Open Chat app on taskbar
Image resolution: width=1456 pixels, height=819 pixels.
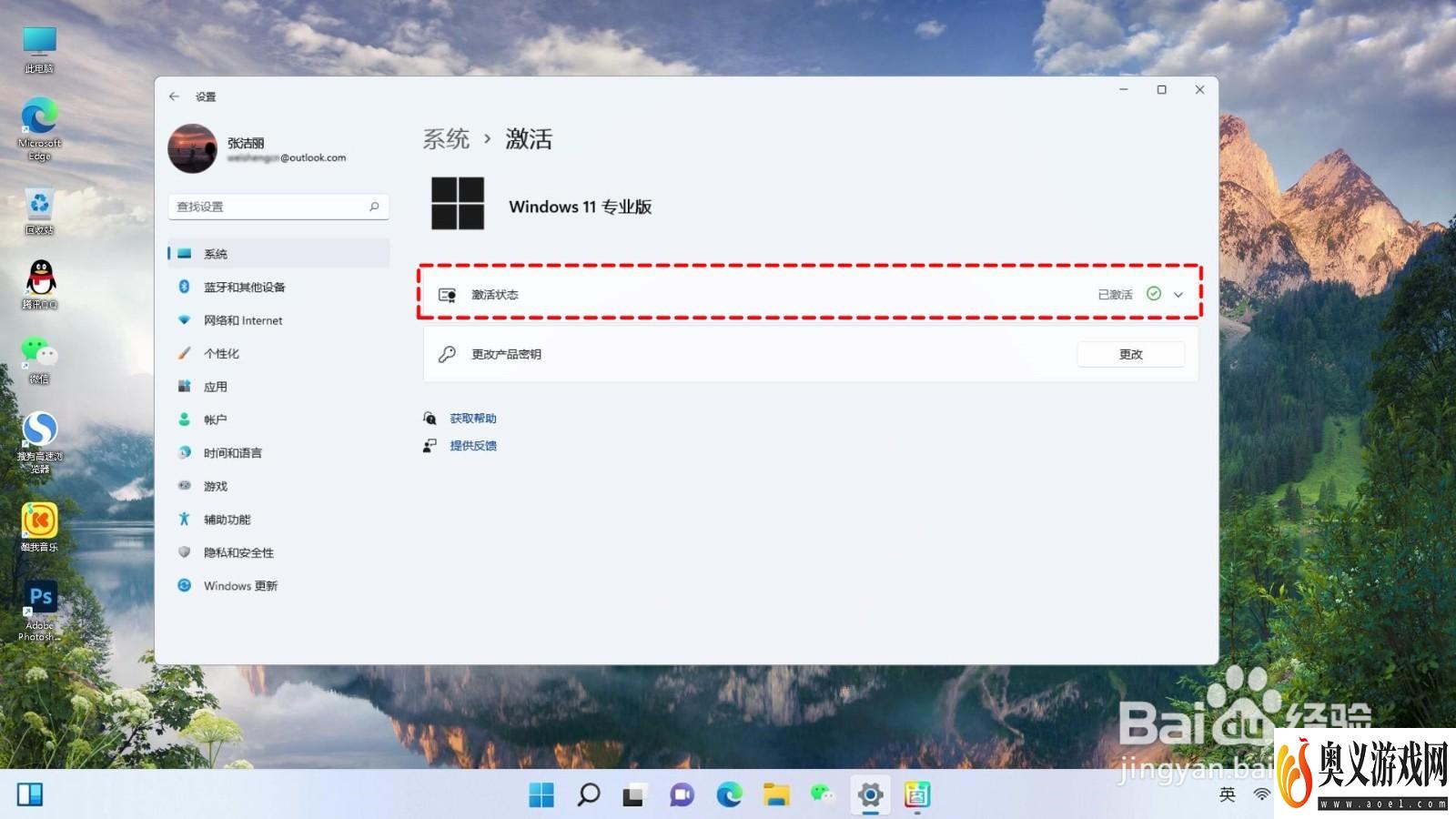click(x=682, y=794)
